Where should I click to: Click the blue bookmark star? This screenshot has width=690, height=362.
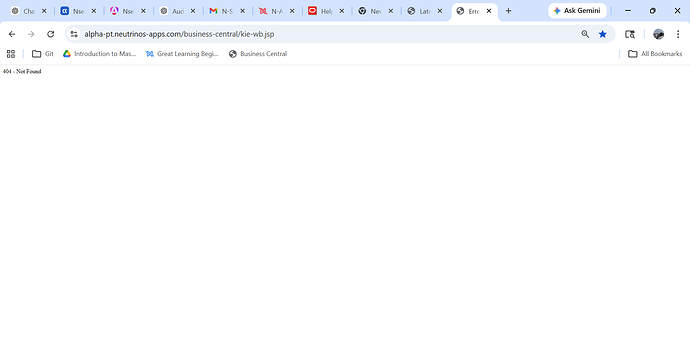point(602,34)
